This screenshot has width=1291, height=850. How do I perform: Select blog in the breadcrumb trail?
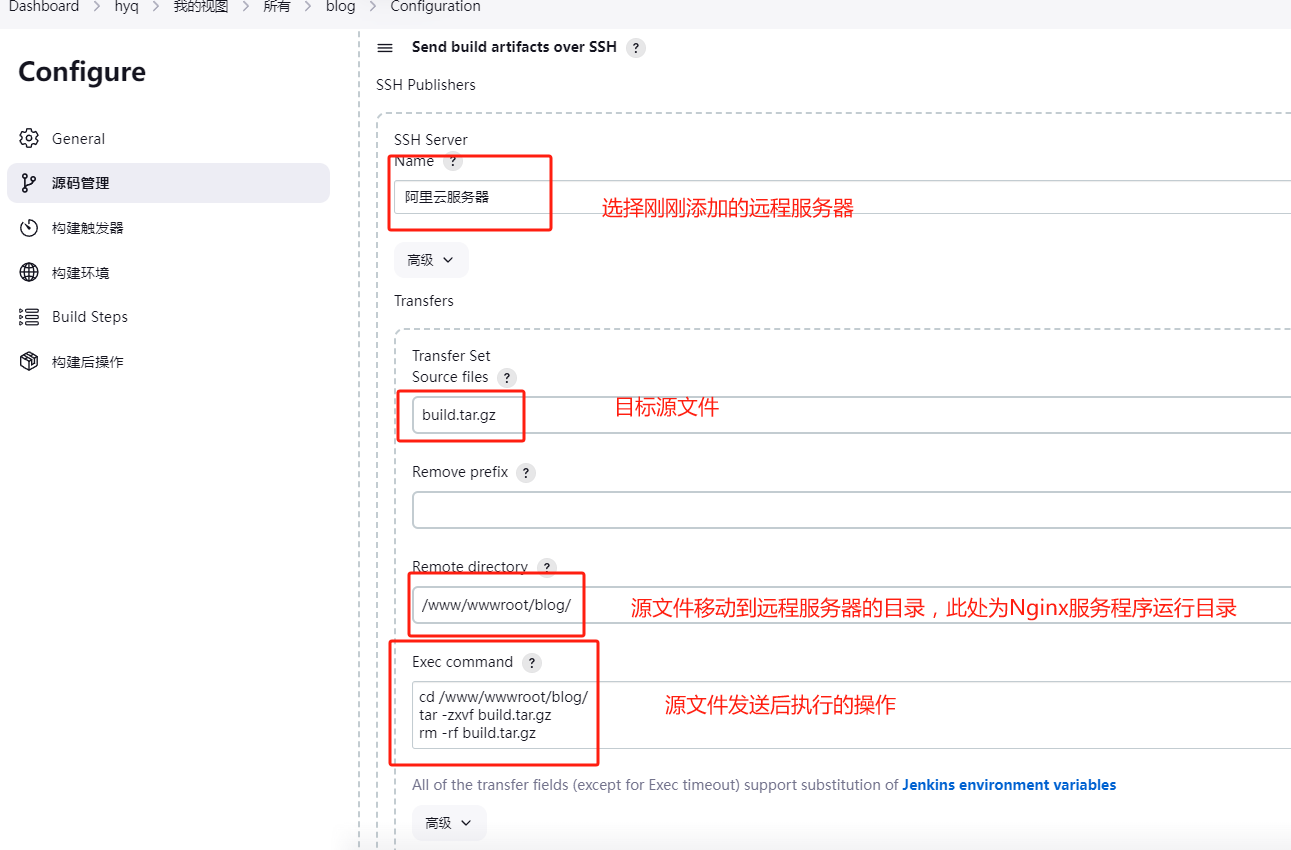[x=340, y=7]
